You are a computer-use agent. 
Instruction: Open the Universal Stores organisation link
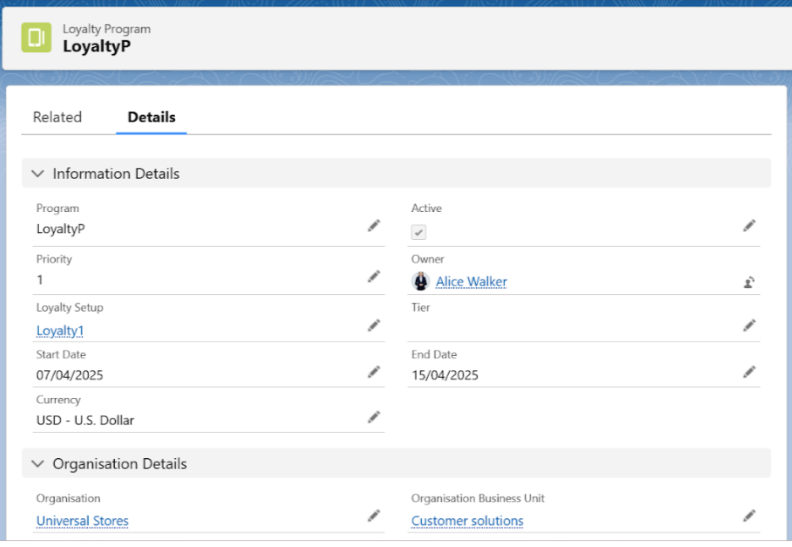pyautogui.click(x=82, y=521)
